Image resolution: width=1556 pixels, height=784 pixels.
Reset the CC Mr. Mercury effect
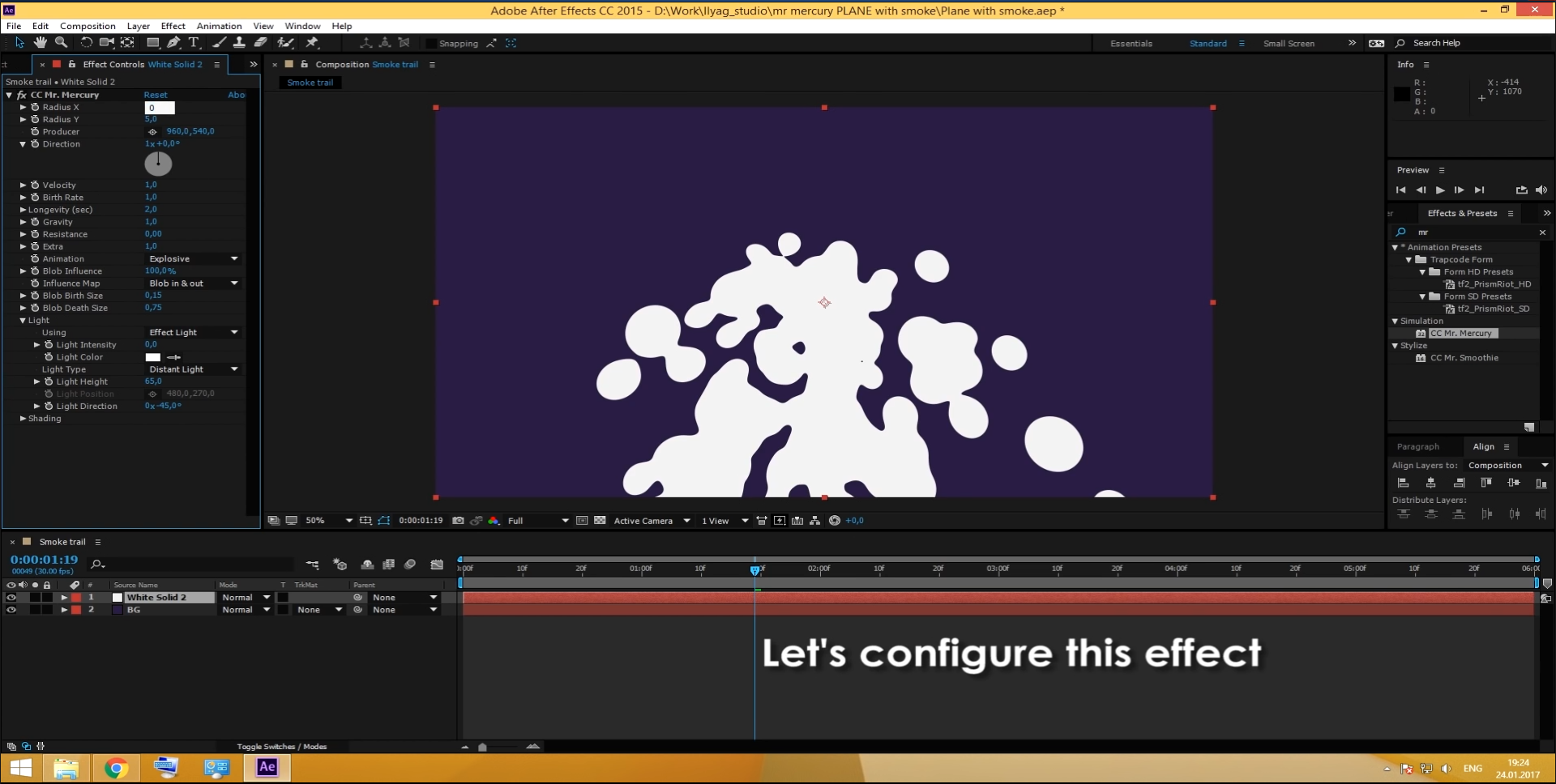(x=156, y=96)
